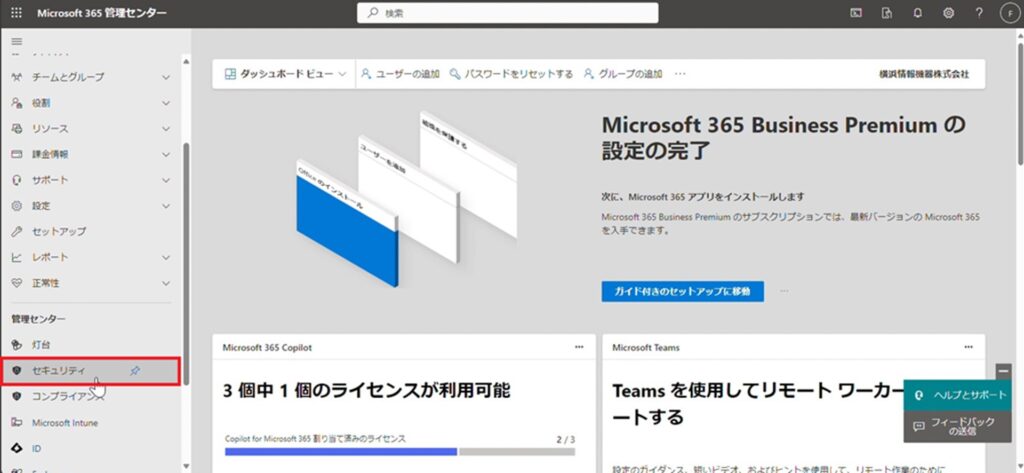Click パスワードをリセットする command
Screen dimensions: 1024x473
pyautogui.click(x=511, y=74)
